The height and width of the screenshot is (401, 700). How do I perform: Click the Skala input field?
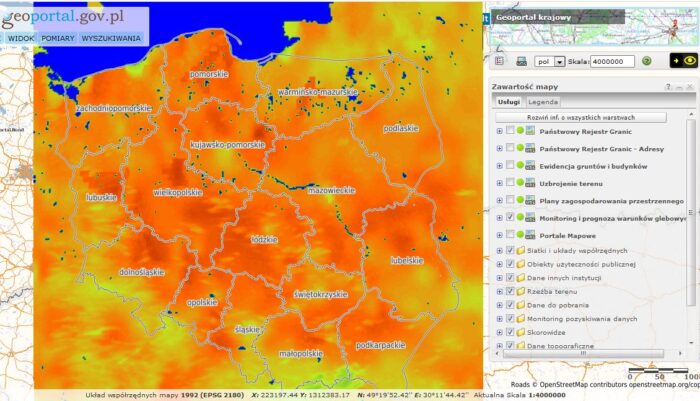pos(613,61)
